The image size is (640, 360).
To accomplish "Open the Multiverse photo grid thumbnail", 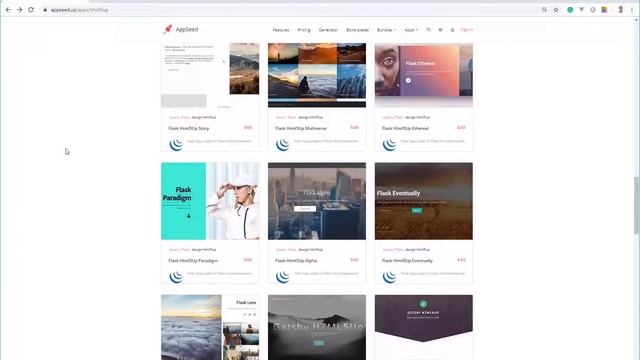I will [x=317, y=75].
